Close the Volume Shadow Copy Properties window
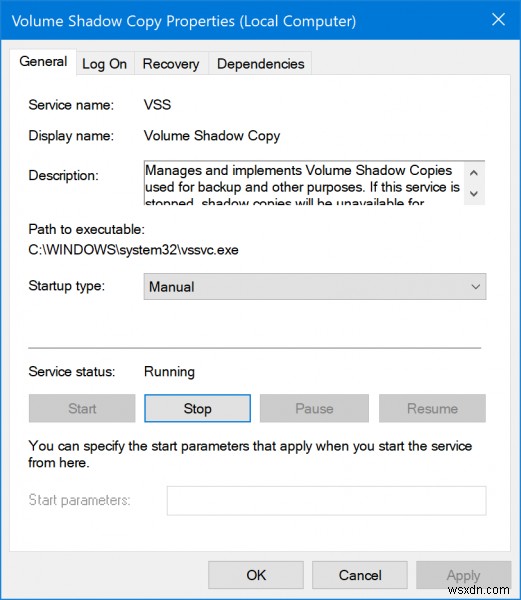This screenshot has width=521, height=600. tap(498, 19)
